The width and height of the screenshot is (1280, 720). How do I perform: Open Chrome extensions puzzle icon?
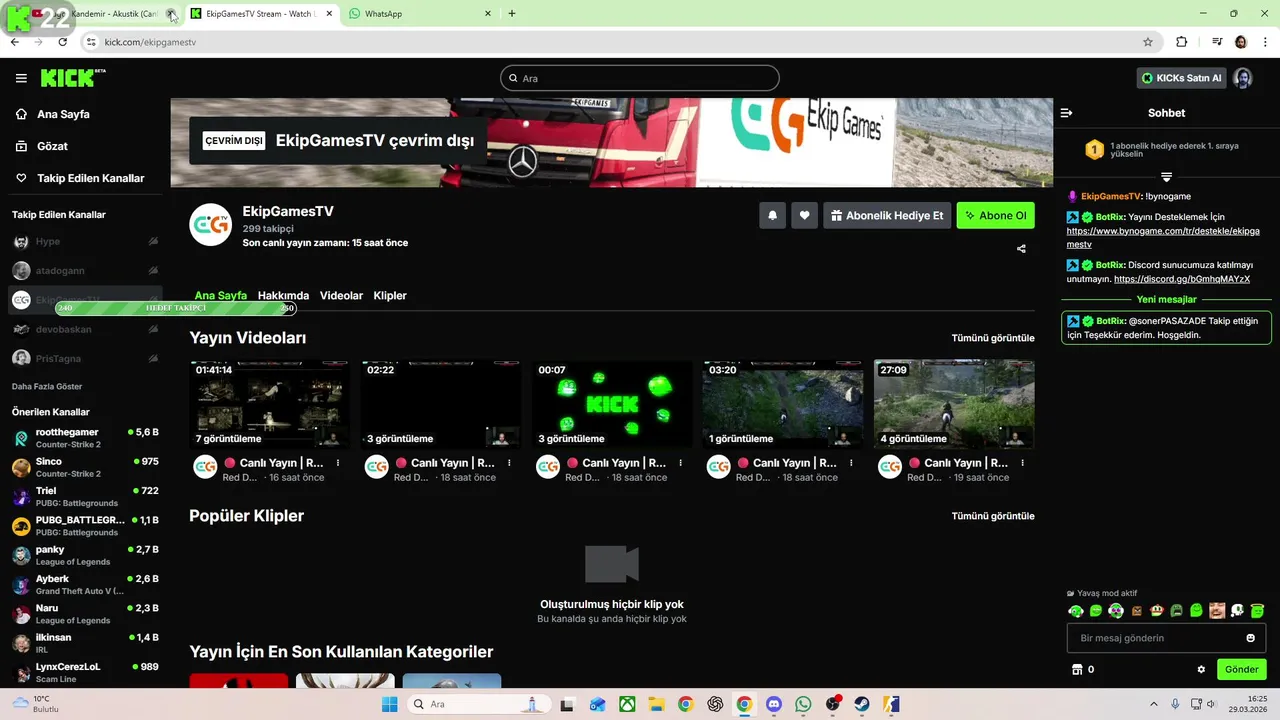(x=1182, y=42)
